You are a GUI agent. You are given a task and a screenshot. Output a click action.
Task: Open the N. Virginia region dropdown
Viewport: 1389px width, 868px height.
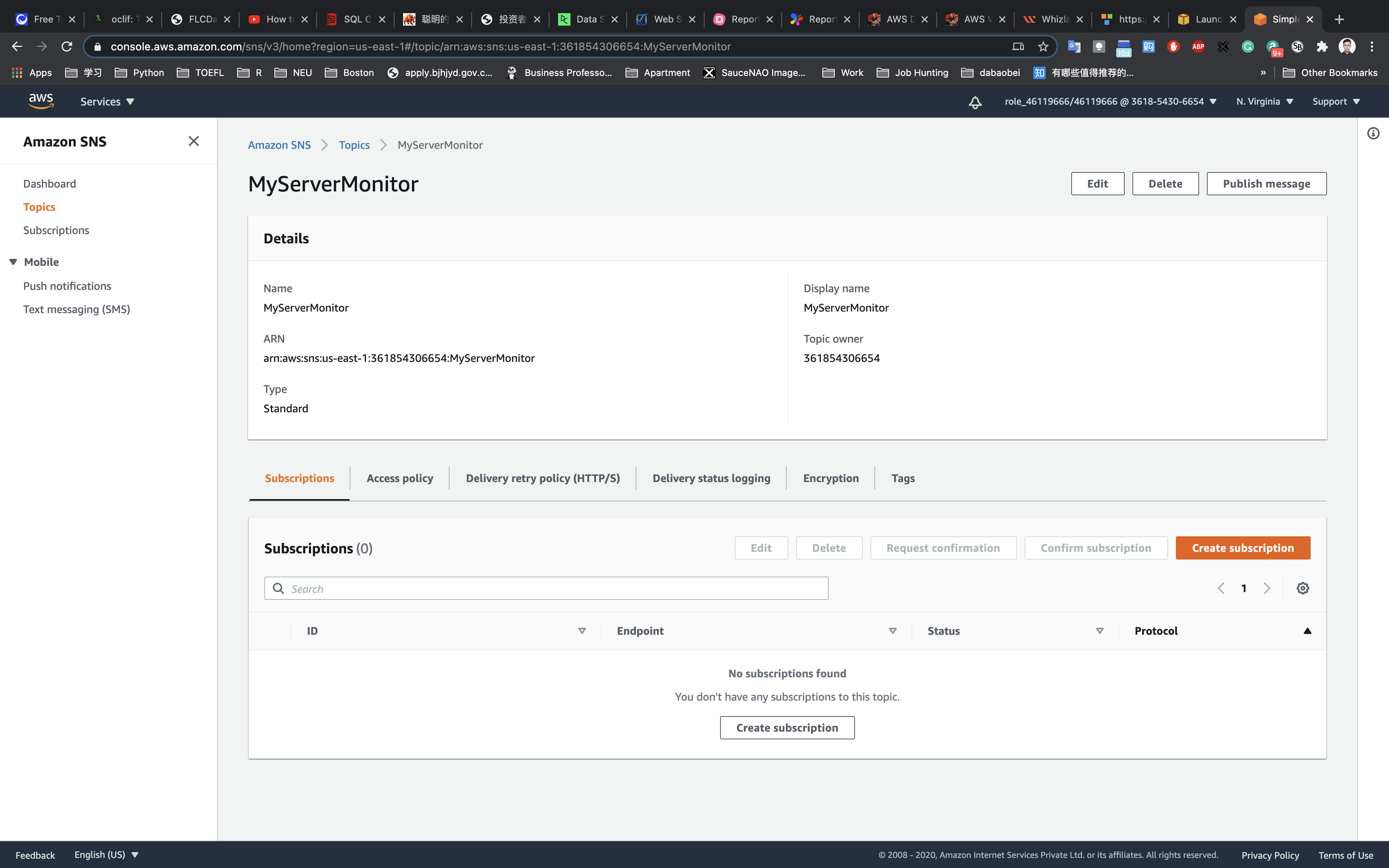pyautogui.click(x=1264, y=102)
